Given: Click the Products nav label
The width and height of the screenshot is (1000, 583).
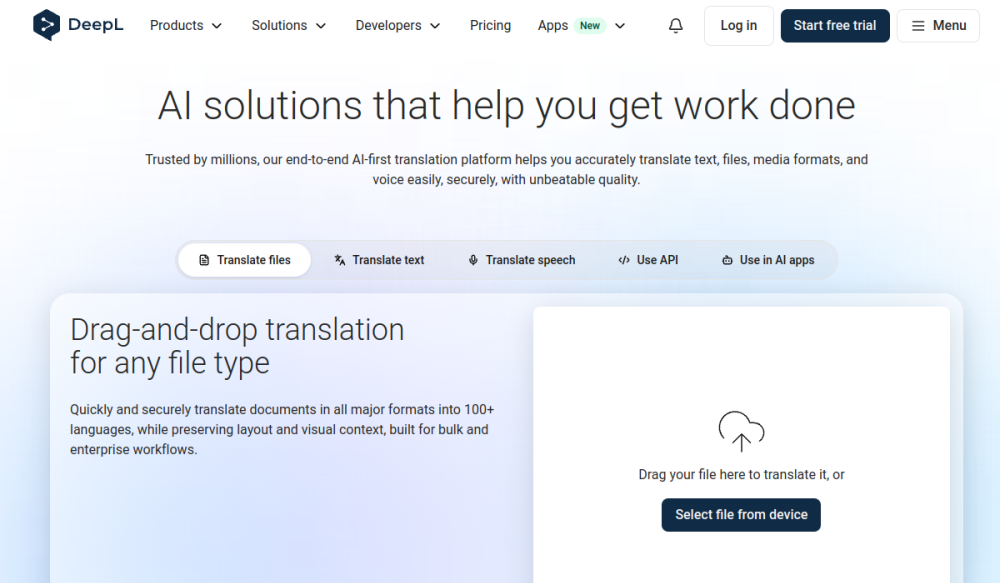Looking at the screenshot, I should [177, 26].
